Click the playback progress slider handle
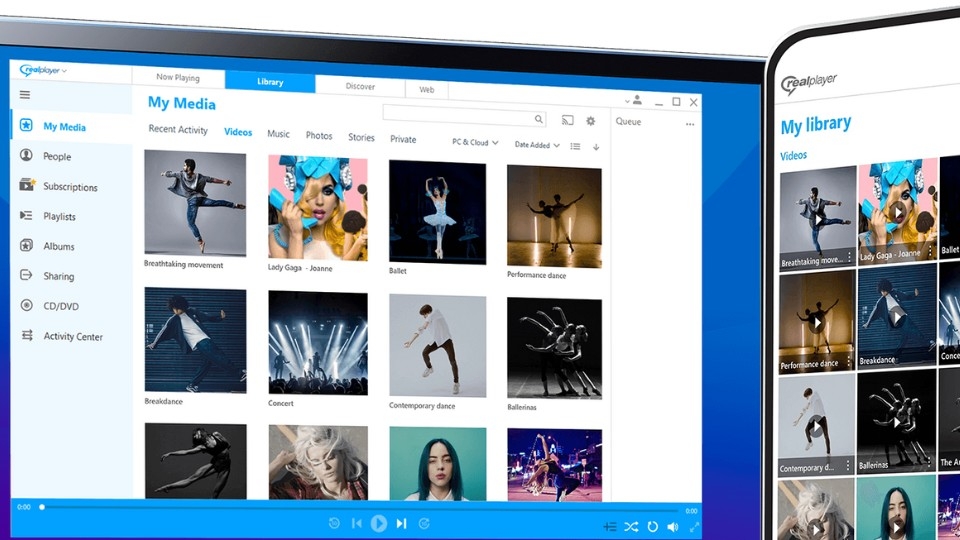960x540 pixels. (x=42, y=507)
